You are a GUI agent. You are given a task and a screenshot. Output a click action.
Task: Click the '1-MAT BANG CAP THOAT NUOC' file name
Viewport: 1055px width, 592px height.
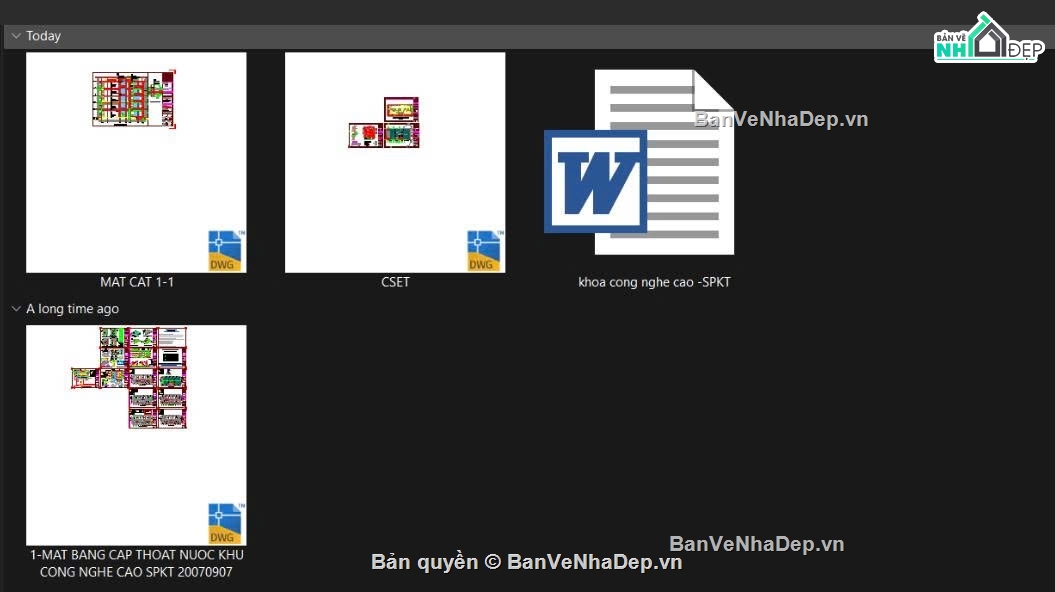coord(137,563)
